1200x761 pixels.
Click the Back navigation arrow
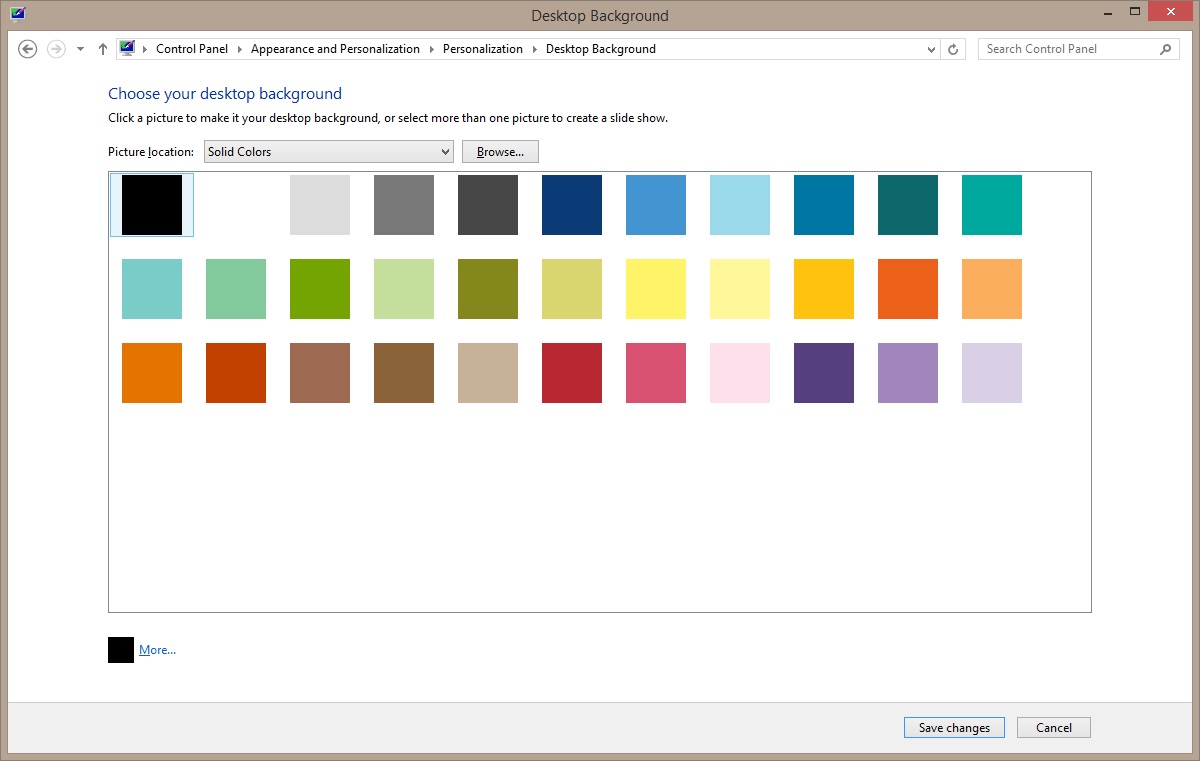28,49
